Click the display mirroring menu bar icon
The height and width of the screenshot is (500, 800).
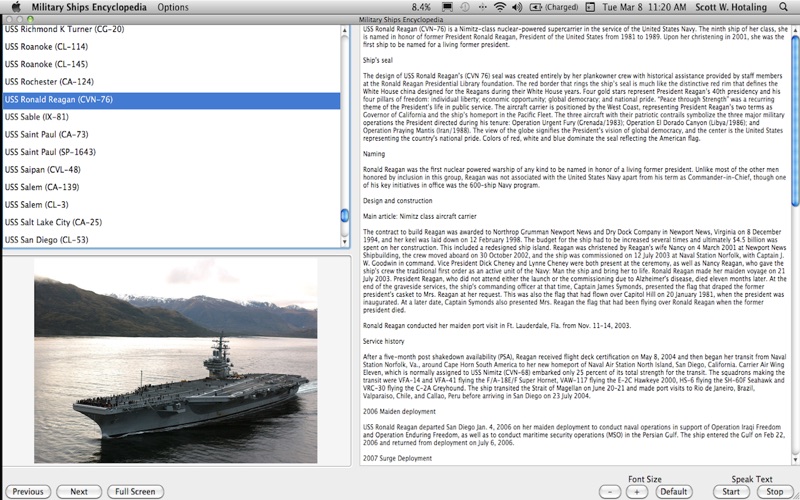point(447,7)
